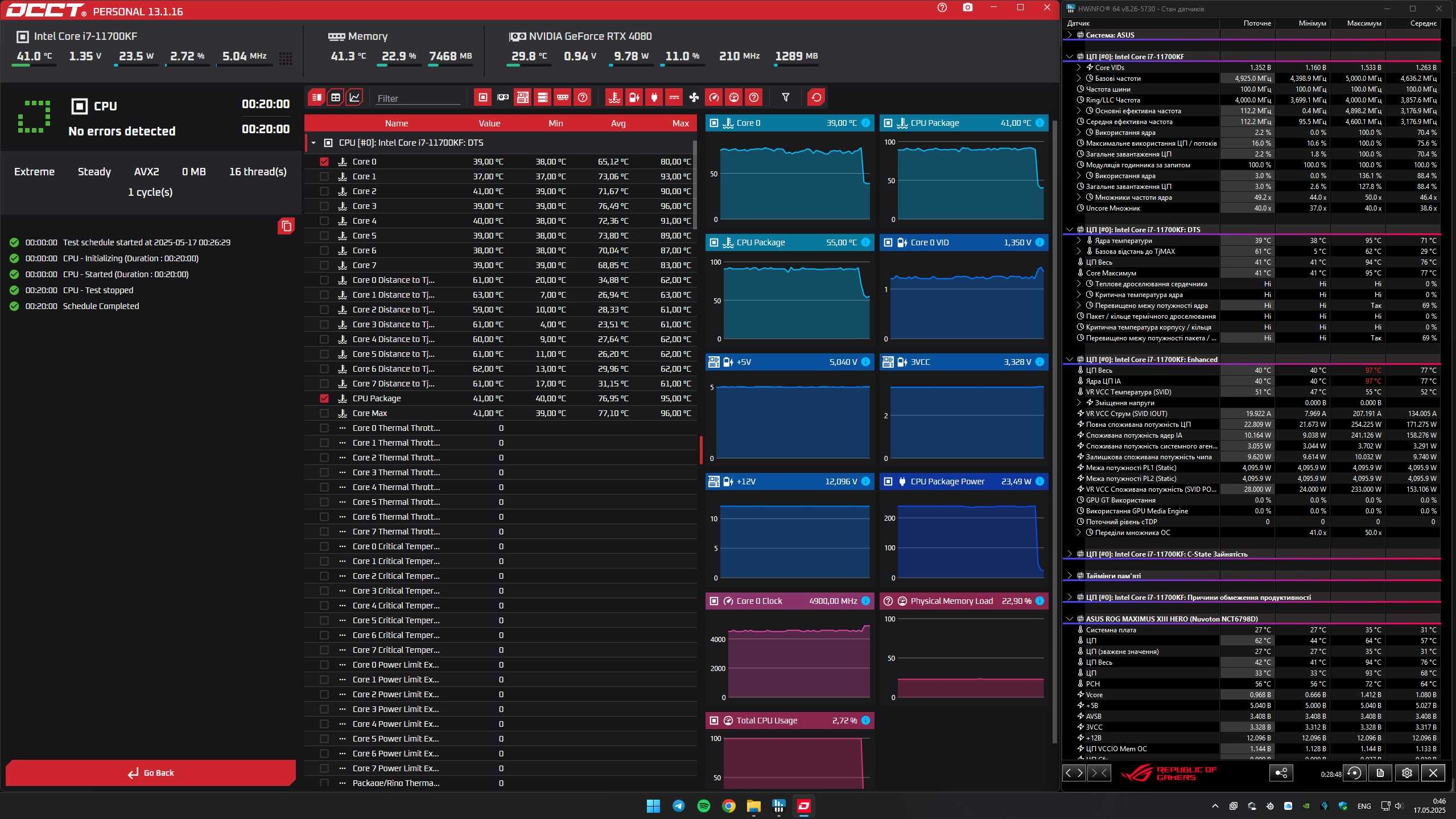This screenshot has height=819, width=1456.
Task: Toggle the power plug sensor type filter
Action: [654, 97]
